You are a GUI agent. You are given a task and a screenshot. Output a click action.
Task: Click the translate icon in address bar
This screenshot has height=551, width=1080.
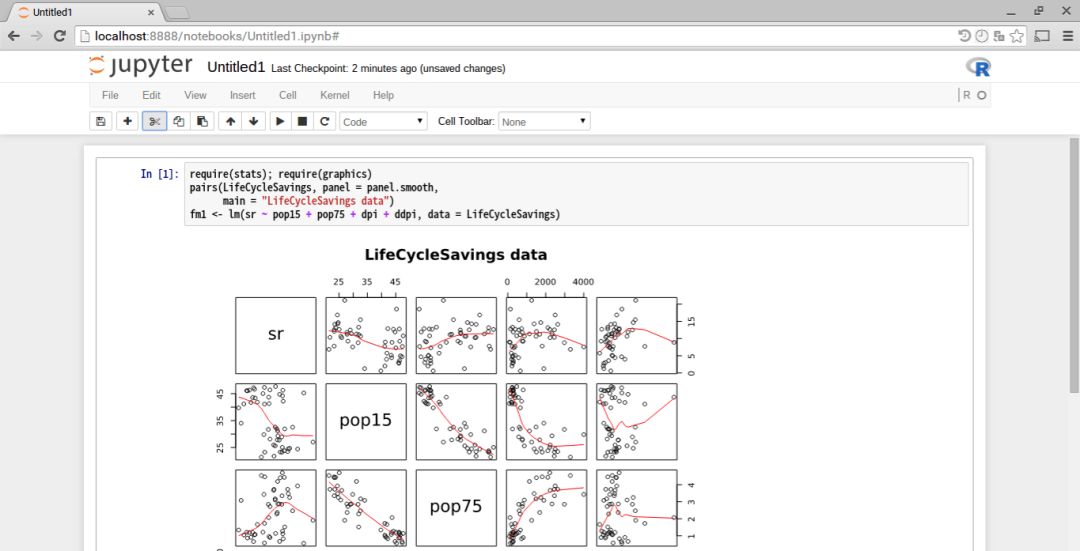click(999, 36)
